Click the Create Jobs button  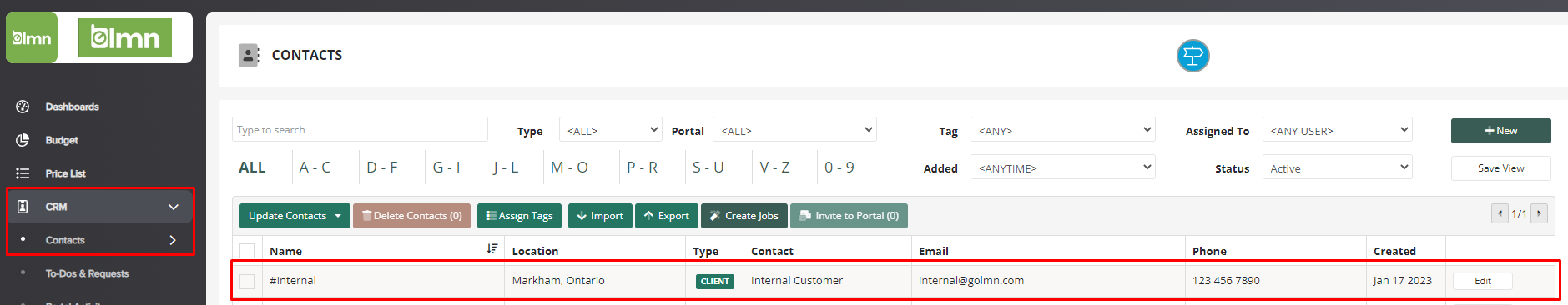click(x=744, y=216)
